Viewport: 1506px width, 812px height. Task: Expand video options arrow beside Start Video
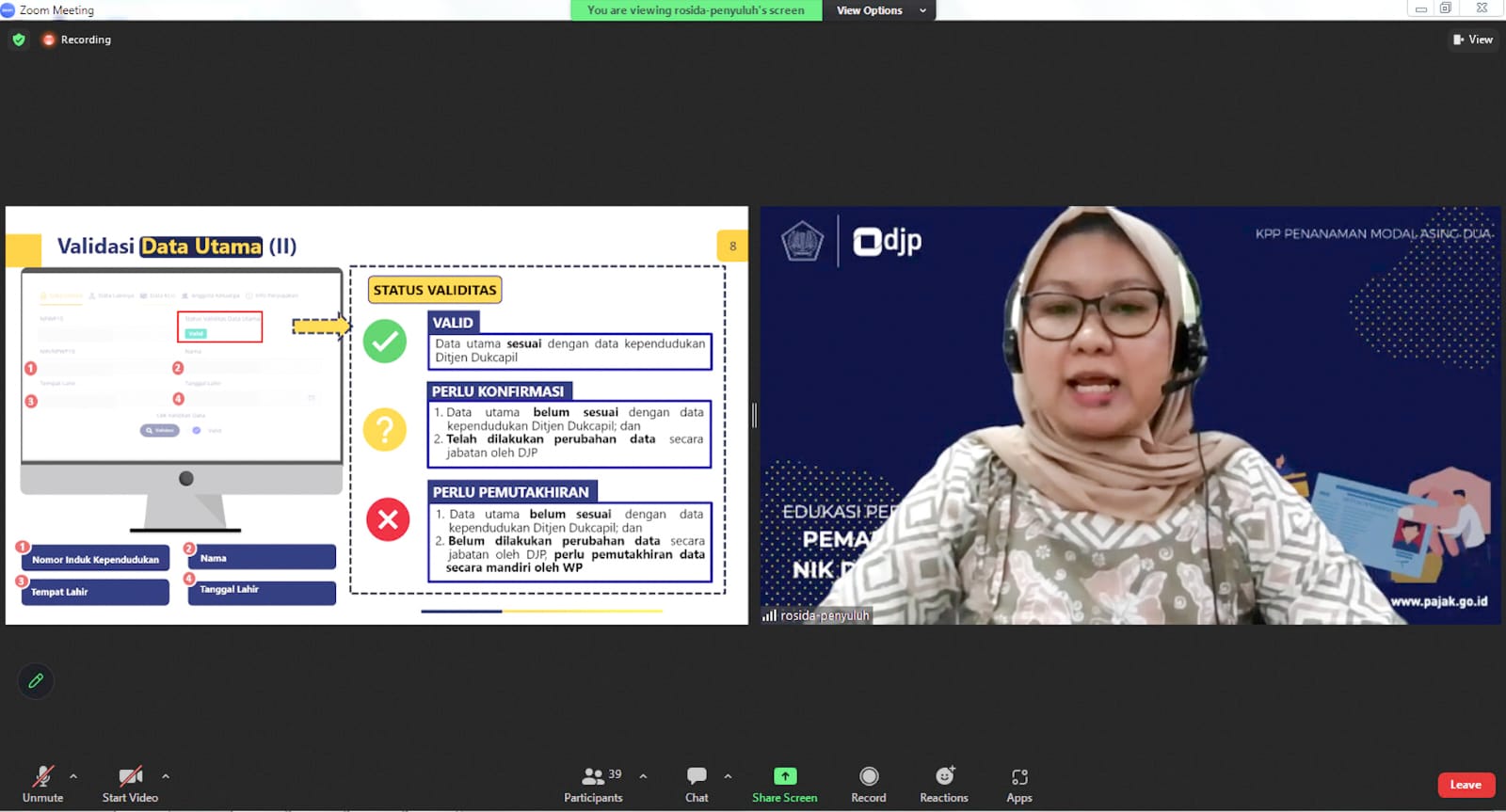click(x=166, y=777)
